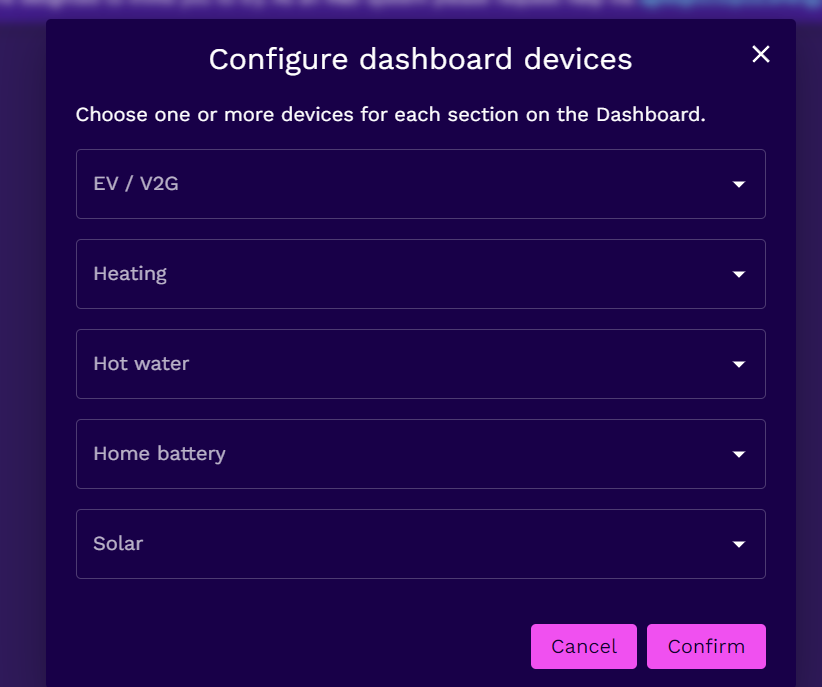Open the Home battery device selector
822x687 pixels.
click(420, 454)
